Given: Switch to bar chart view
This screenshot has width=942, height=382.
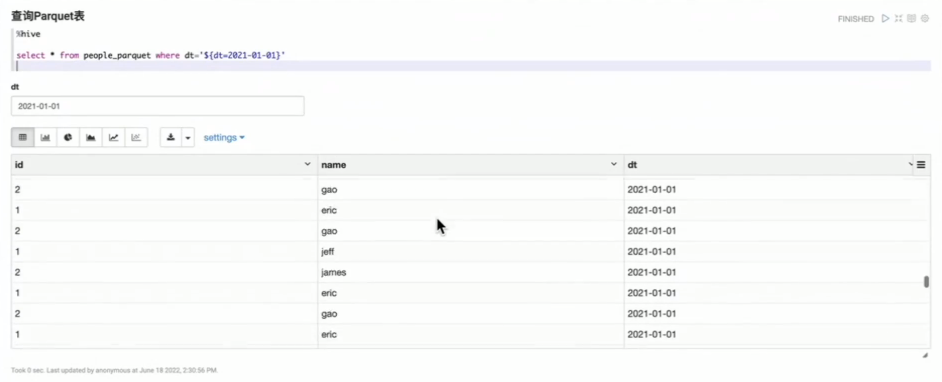Looking at the screenshot, I should tap(46, 137).
